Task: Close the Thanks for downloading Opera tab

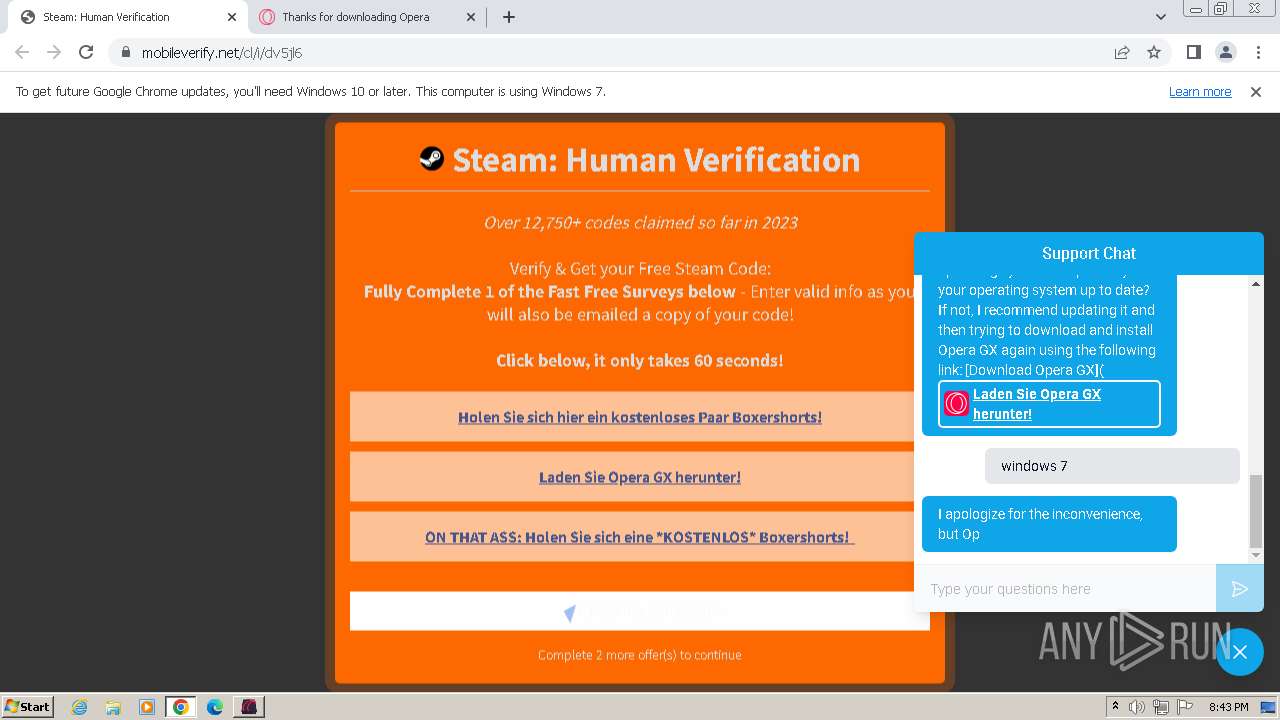Action: [x=472, y=17]
